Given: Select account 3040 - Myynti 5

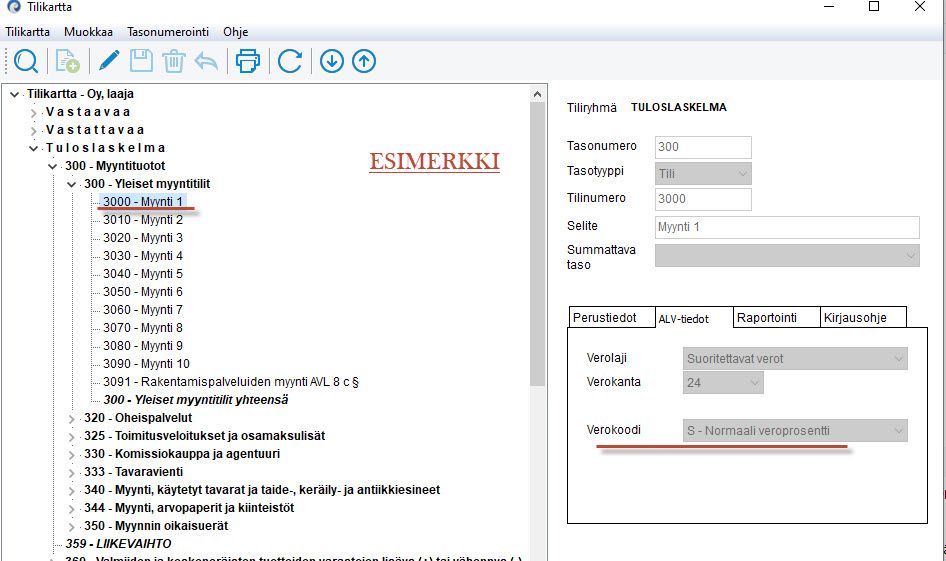Looking at the screenshot, I should (x=142, y=274).
